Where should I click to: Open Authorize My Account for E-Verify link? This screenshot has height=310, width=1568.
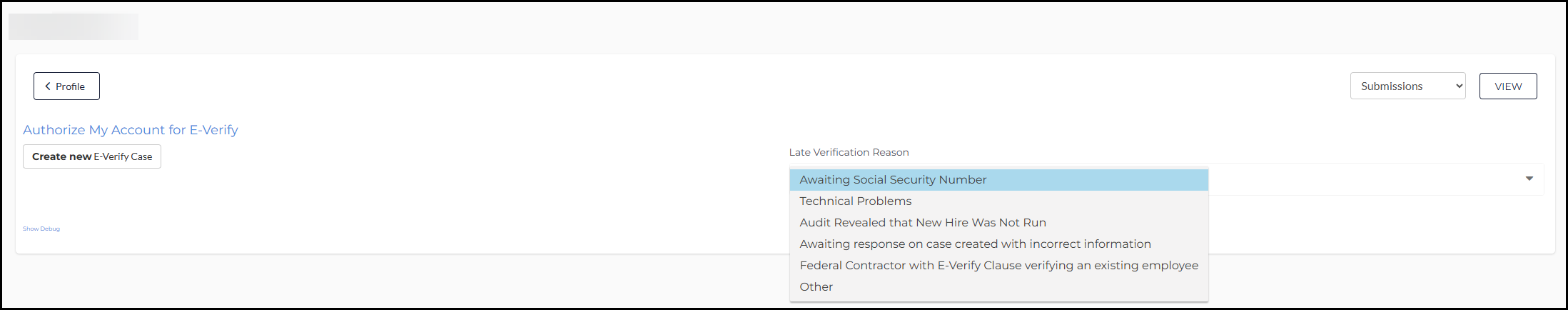131,130
